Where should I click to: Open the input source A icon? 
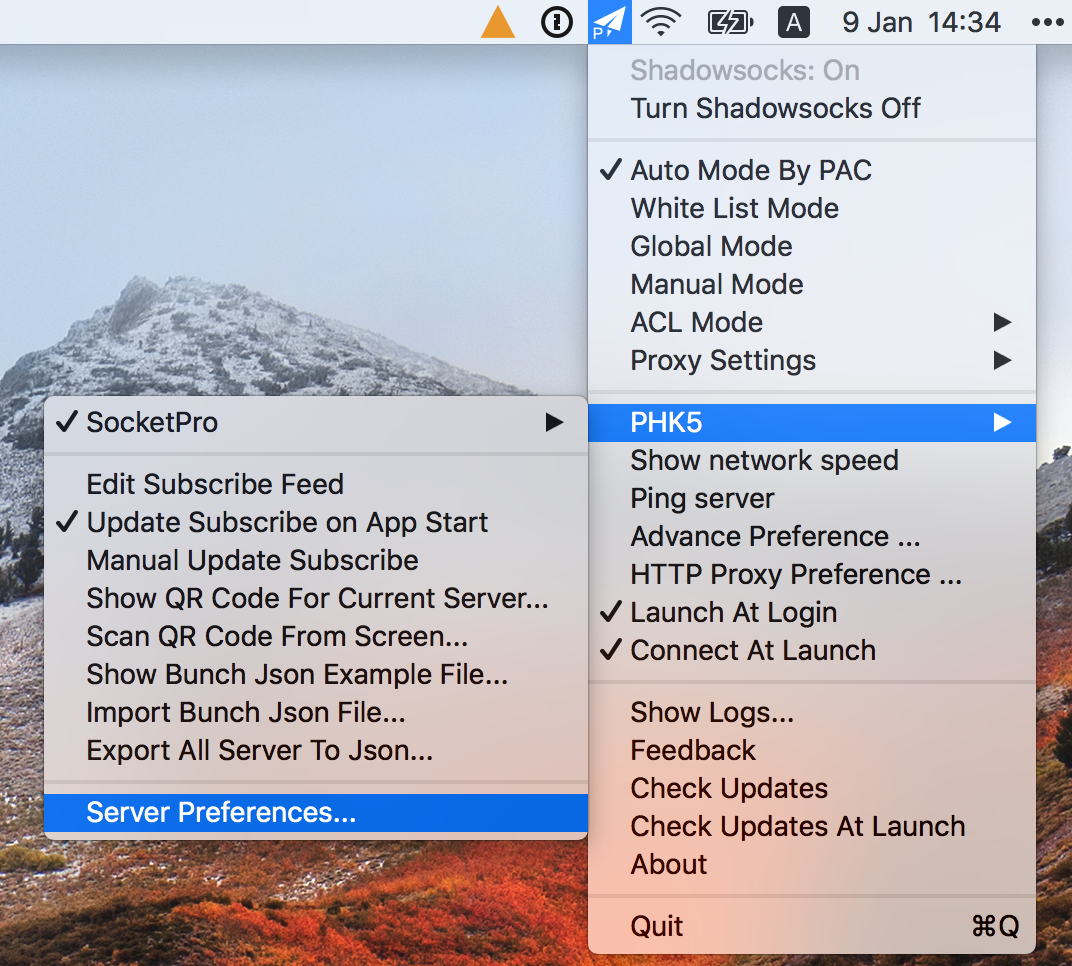tap(794, 23)
